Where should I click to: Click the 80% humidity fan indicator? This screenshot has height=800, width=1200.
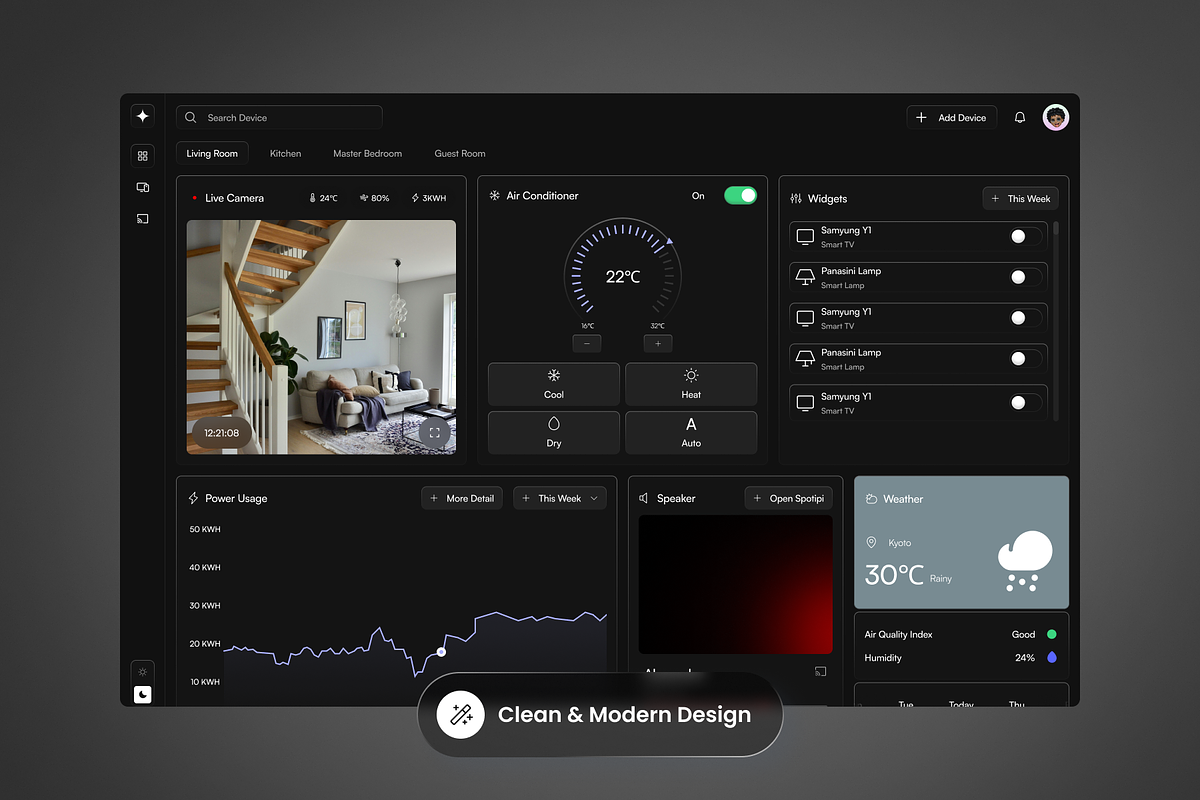coord(374,198)
